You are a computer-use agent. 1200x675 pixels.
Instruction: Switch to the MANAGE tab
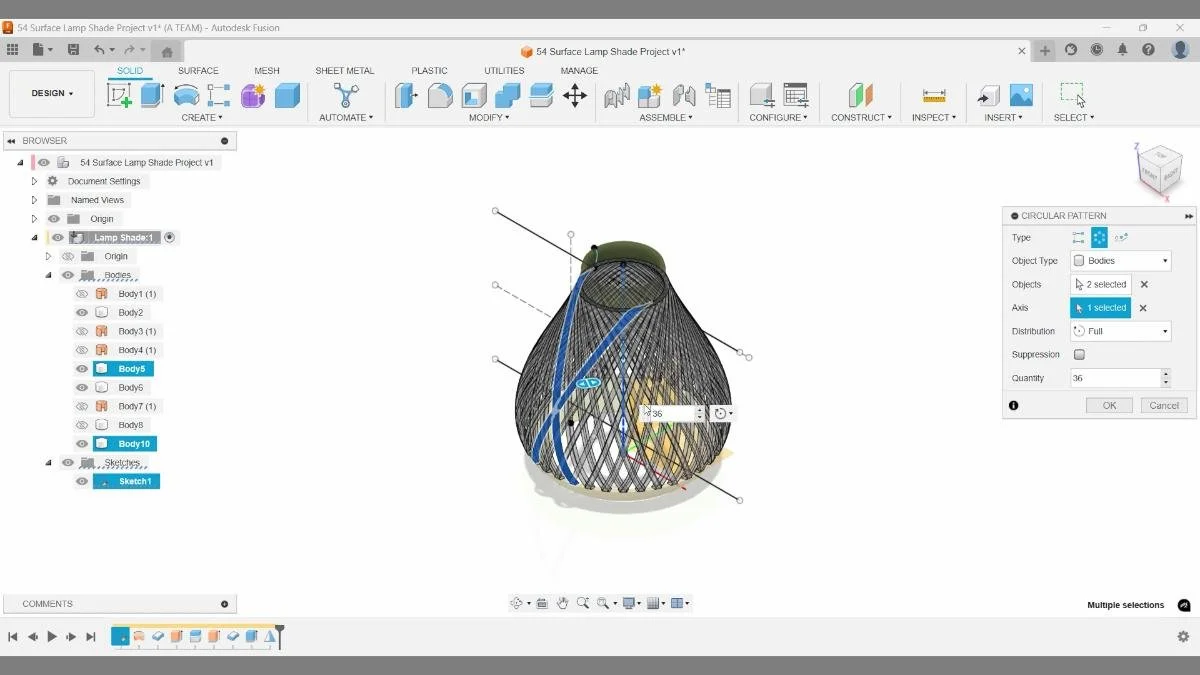[579, 71]
